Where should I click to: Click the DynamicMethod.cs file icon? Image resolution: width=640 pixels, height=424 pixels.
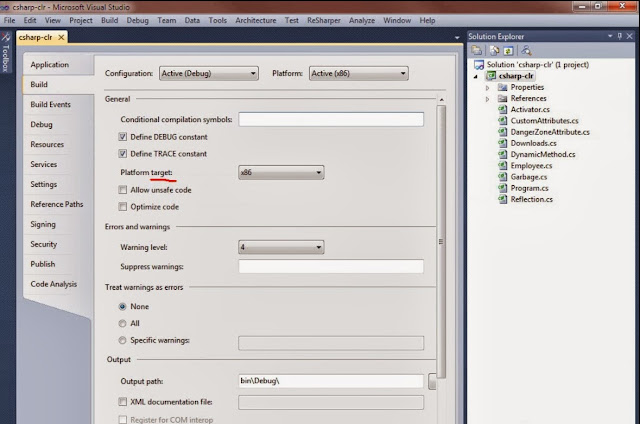(x=502, y=154)
